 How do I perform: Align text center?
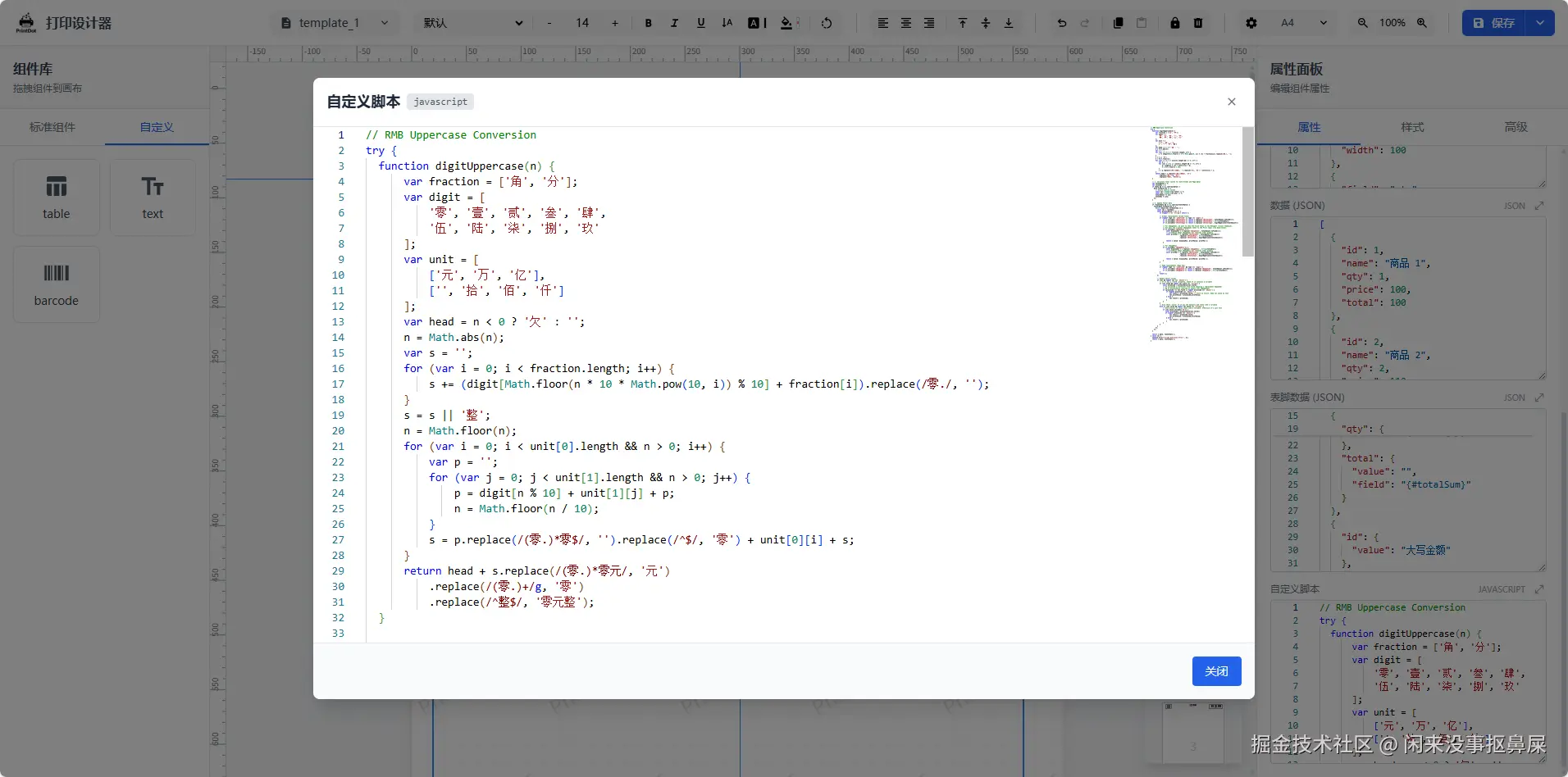click(x=906, y=23)
